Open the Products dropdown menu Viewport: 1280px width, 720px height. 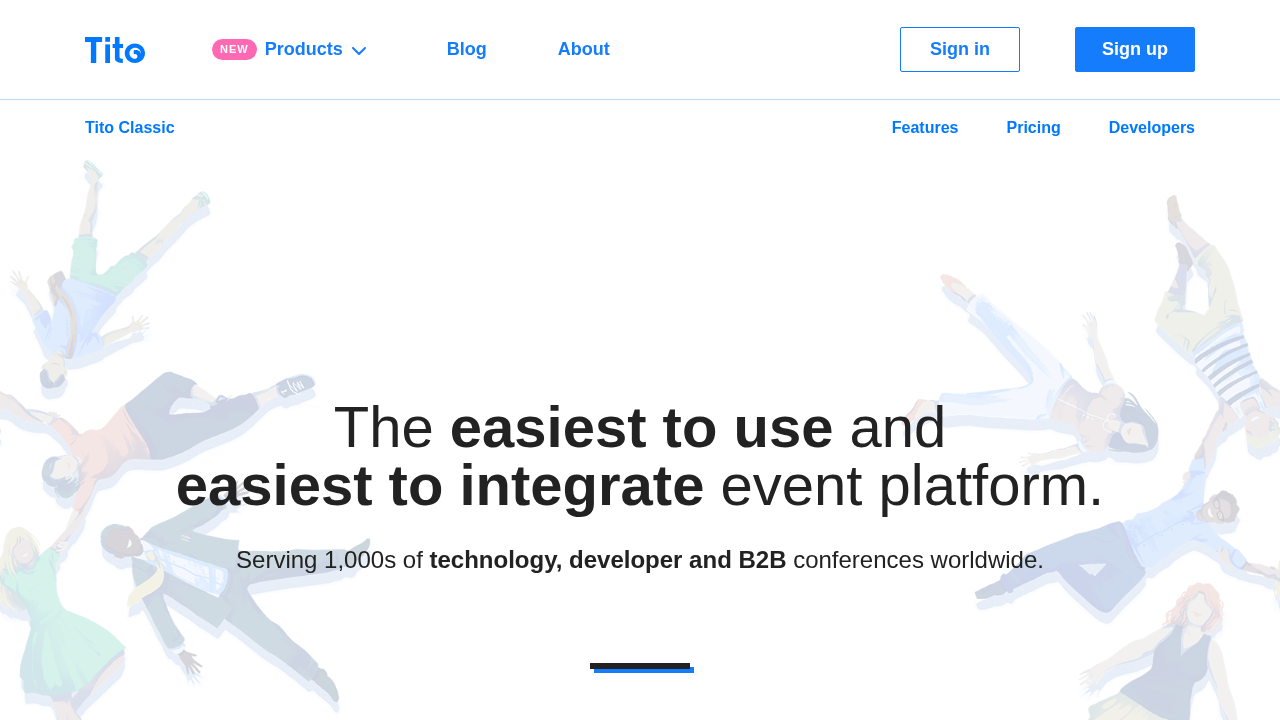point(303,49)
